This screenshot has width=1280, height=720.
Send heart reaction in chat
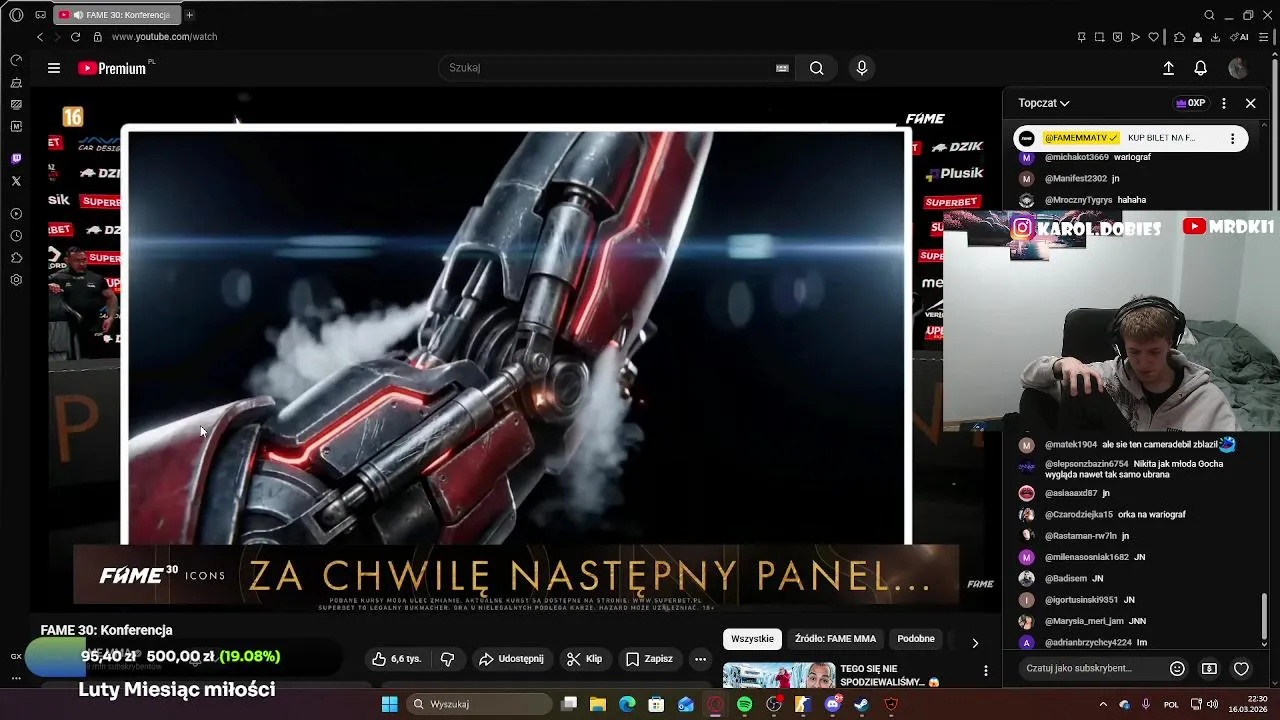pos(1241,669)
